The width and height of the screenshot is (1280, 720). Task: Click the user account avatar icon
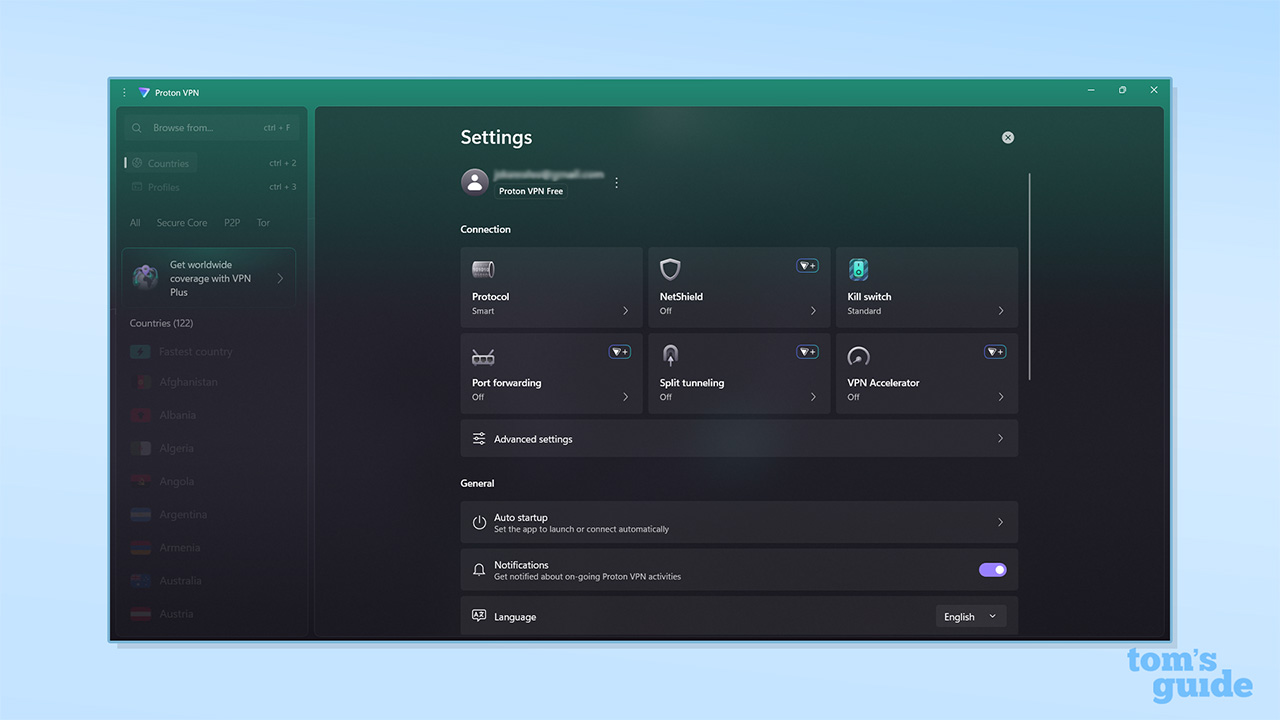point(474,182)
